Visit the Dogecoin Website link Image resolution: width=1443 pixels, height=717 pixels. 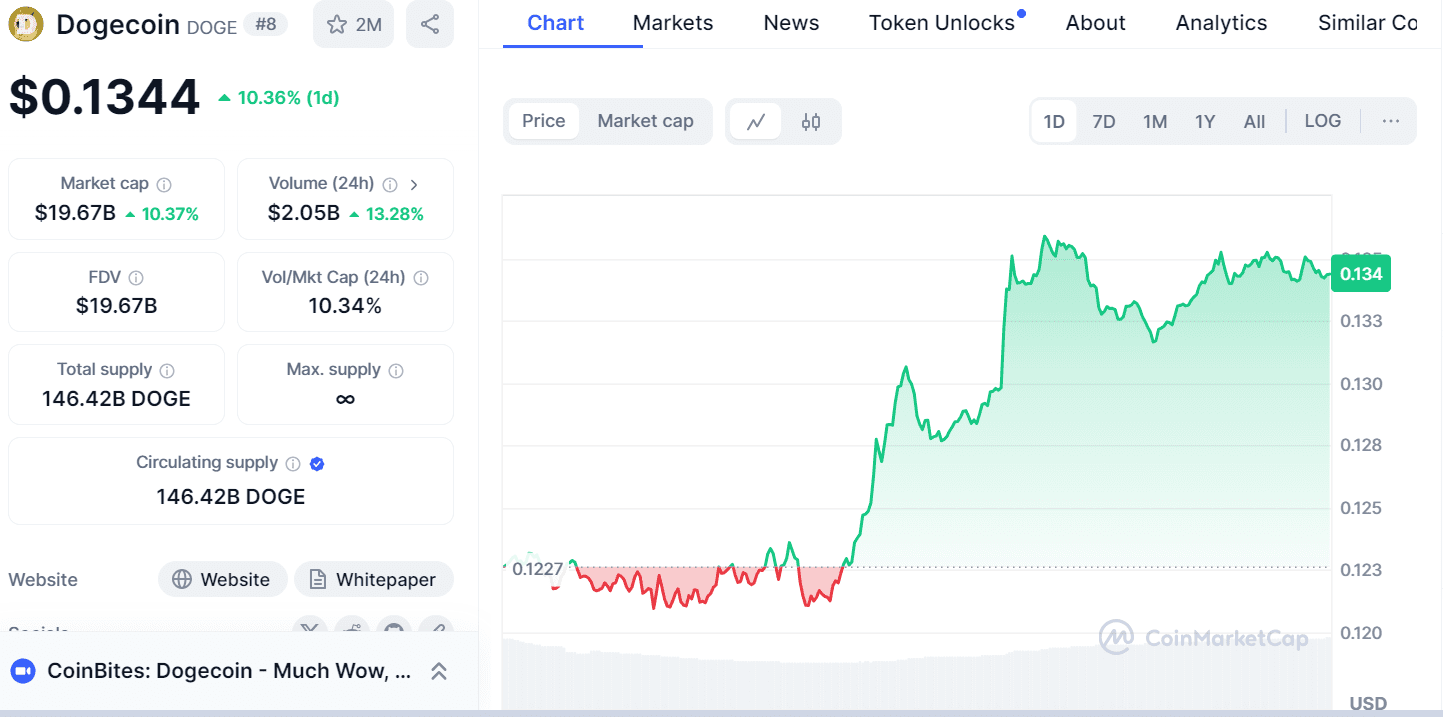pyautogui.click(x=222, y=580)
